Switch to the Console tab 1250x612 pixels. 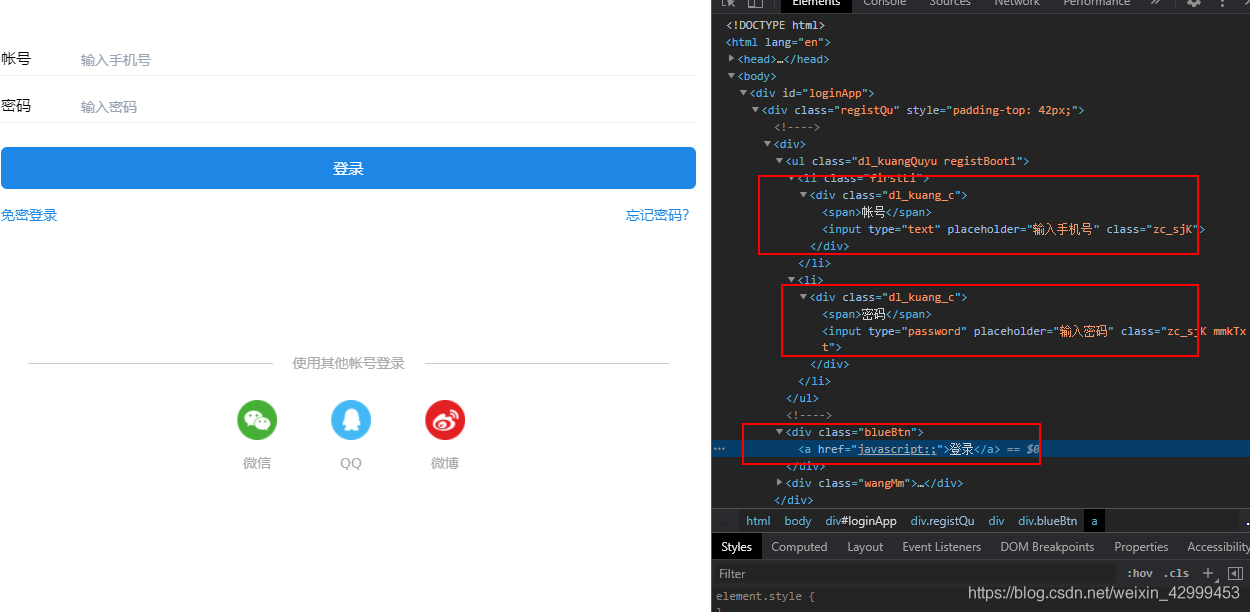click(885, 3)
